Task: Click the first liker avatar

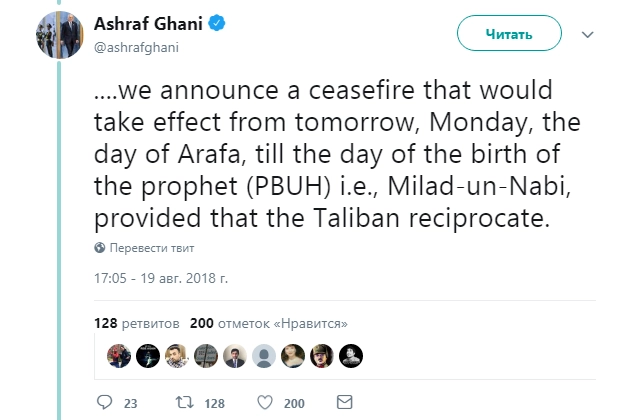Action: [118, 355]
